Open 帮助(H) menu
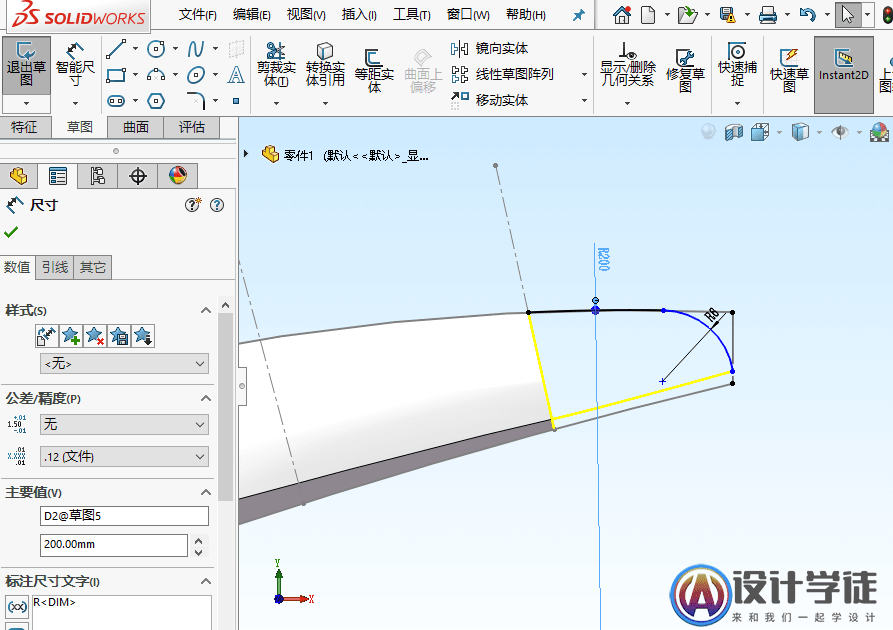The height and width of the screenshot is (630, 893). [x=526, y=15]
